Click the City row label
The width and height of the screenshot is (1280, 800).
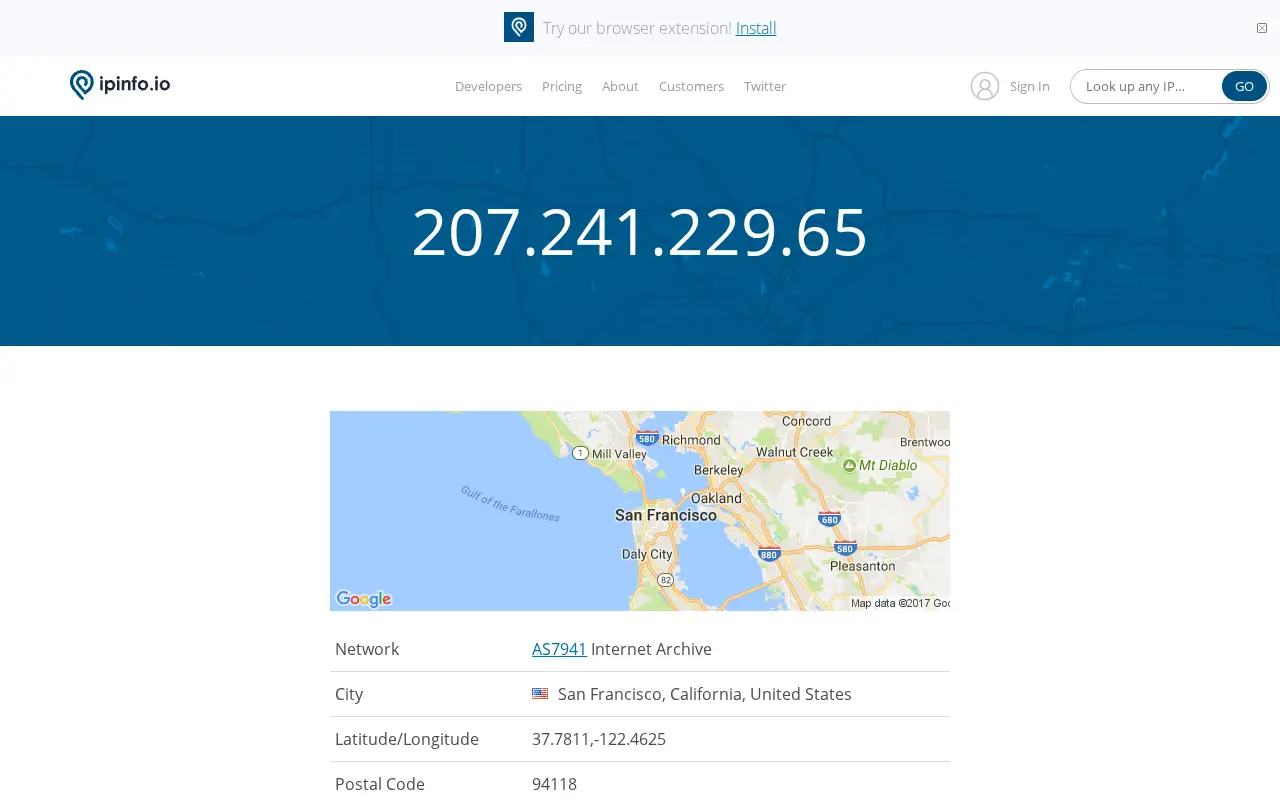coord(349,694)
